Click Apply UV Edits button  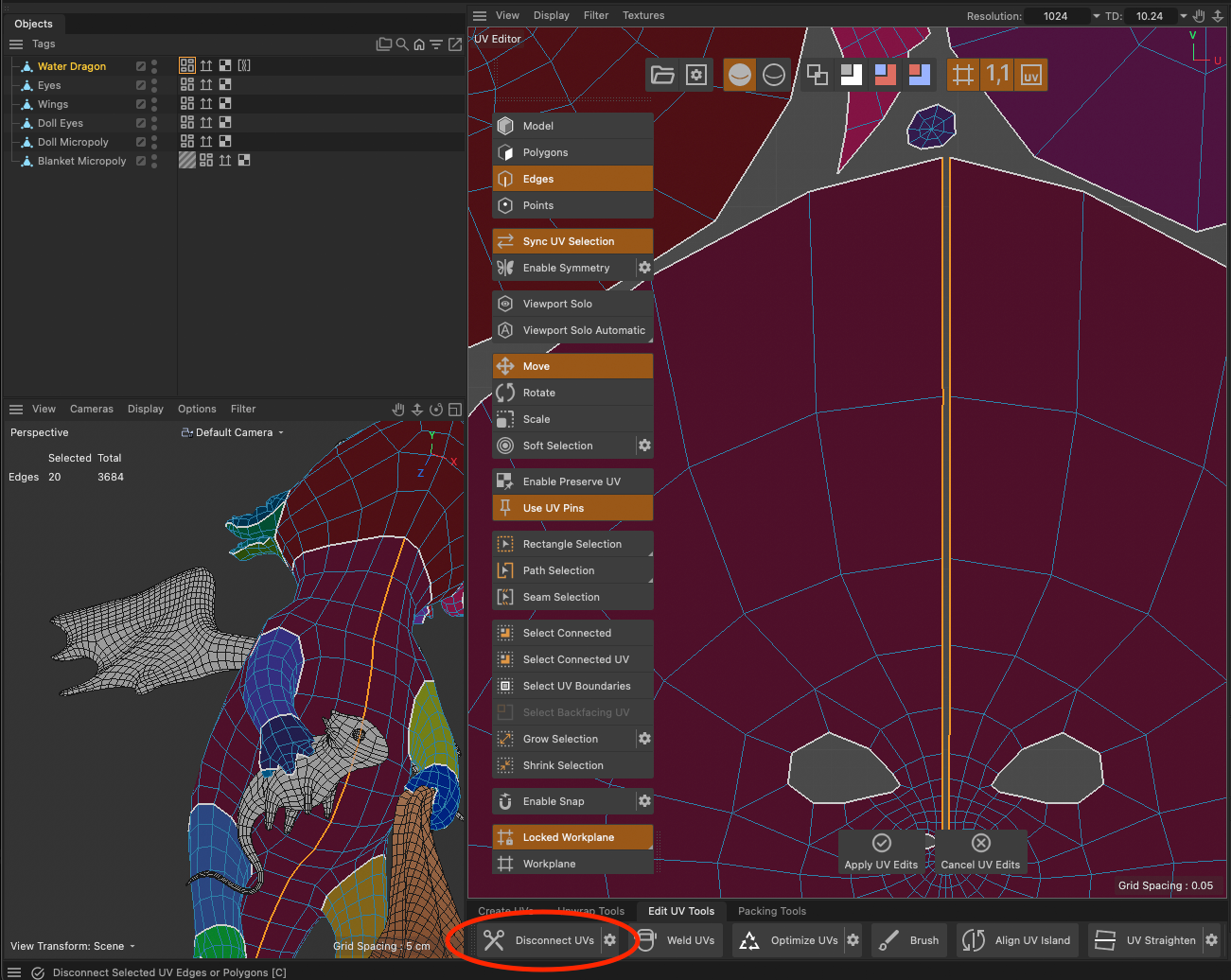point(881,851)
